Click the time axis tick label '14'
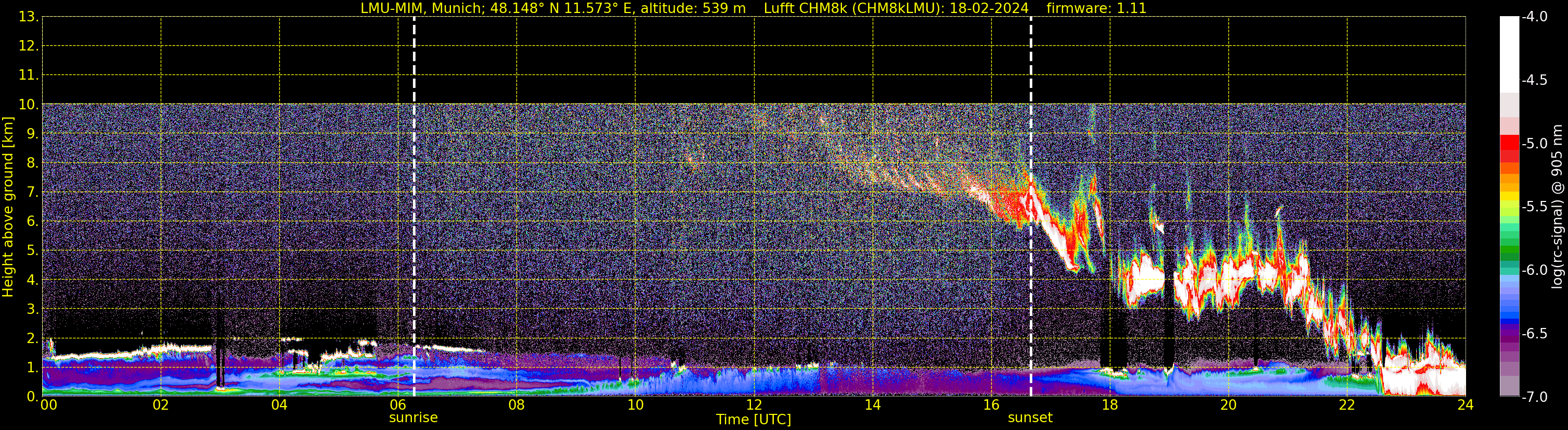Image resolution: width=1568 pixels, height=430 pixels. (872, 406)
